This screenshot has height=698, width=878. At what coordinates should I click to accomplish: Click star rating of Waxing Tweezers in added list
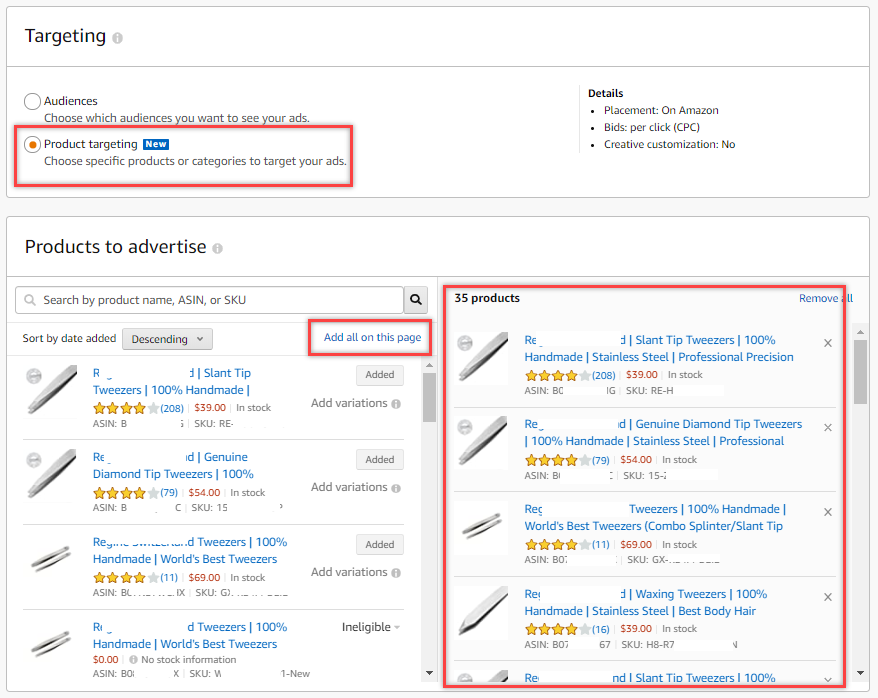(x=558, y=629)
